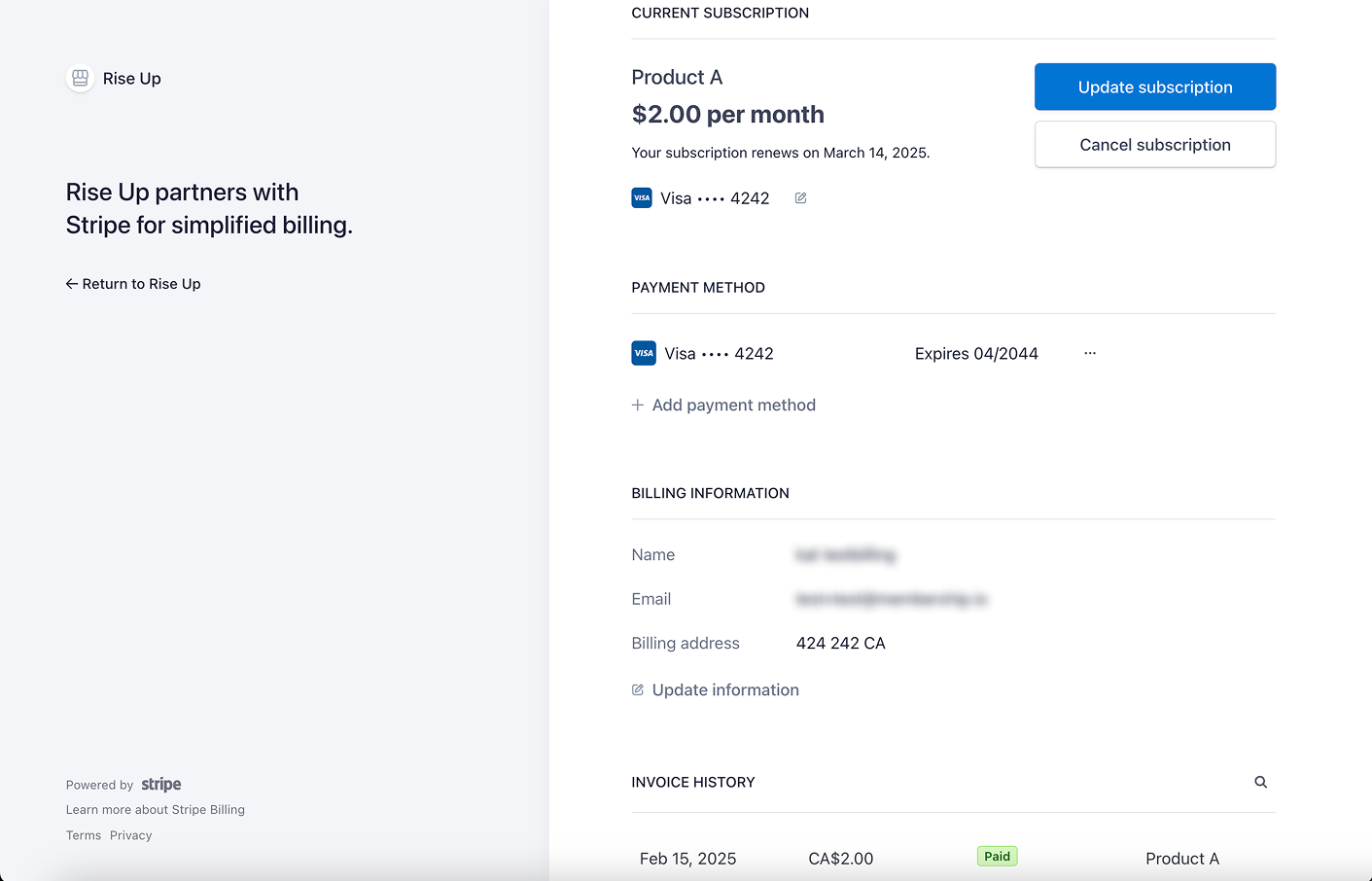Click the edit icon next to Update information

pyautogui.click(x=637, y=689)
